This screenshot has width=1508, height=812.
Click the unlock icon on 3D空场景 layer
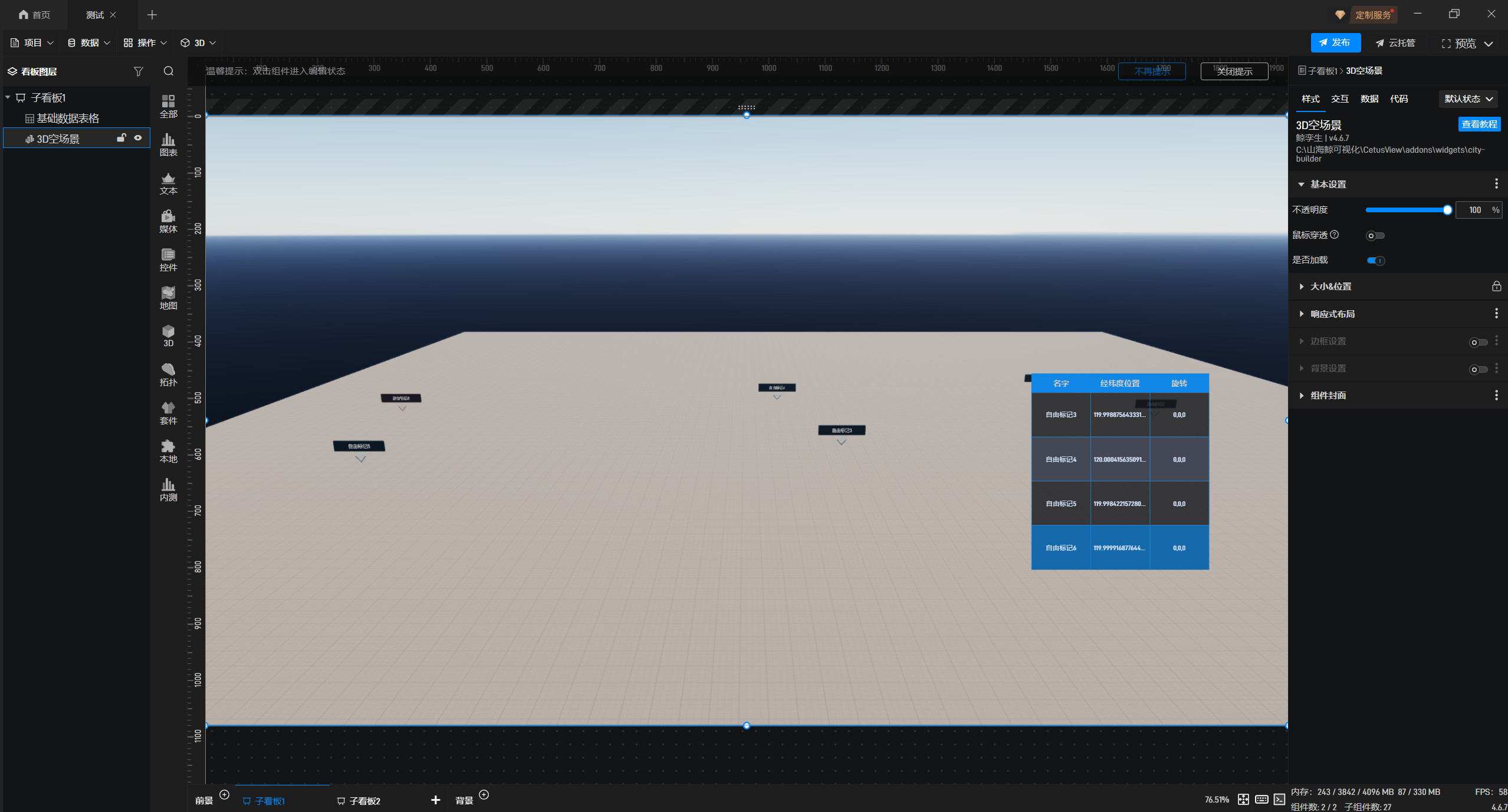(x=121, y=138)
